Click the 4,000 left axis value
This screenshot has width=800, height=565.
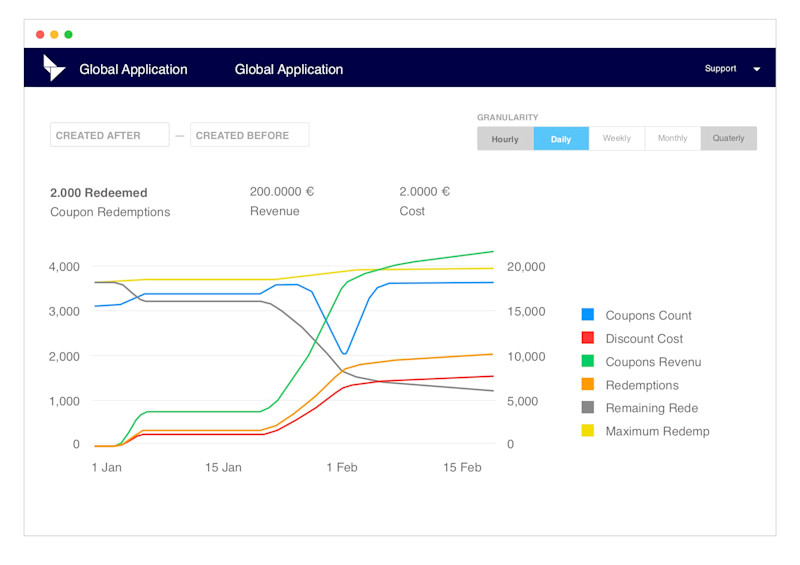pyautogui.click(x=64, y=266)
